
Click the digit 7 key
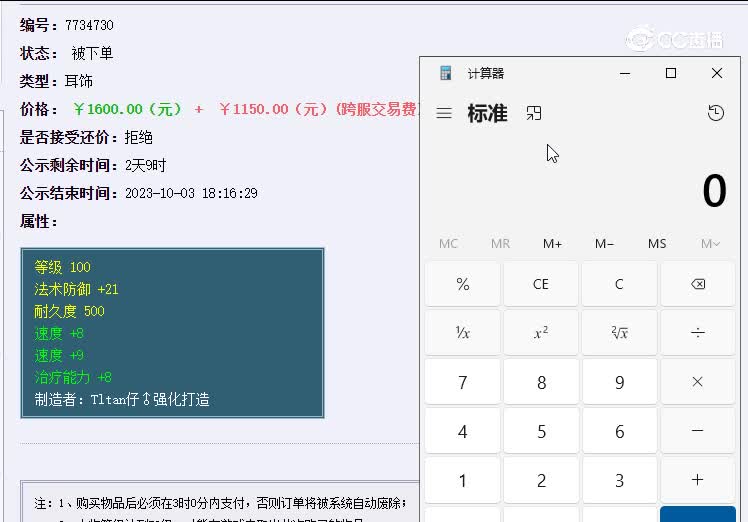tap(462, 382)
